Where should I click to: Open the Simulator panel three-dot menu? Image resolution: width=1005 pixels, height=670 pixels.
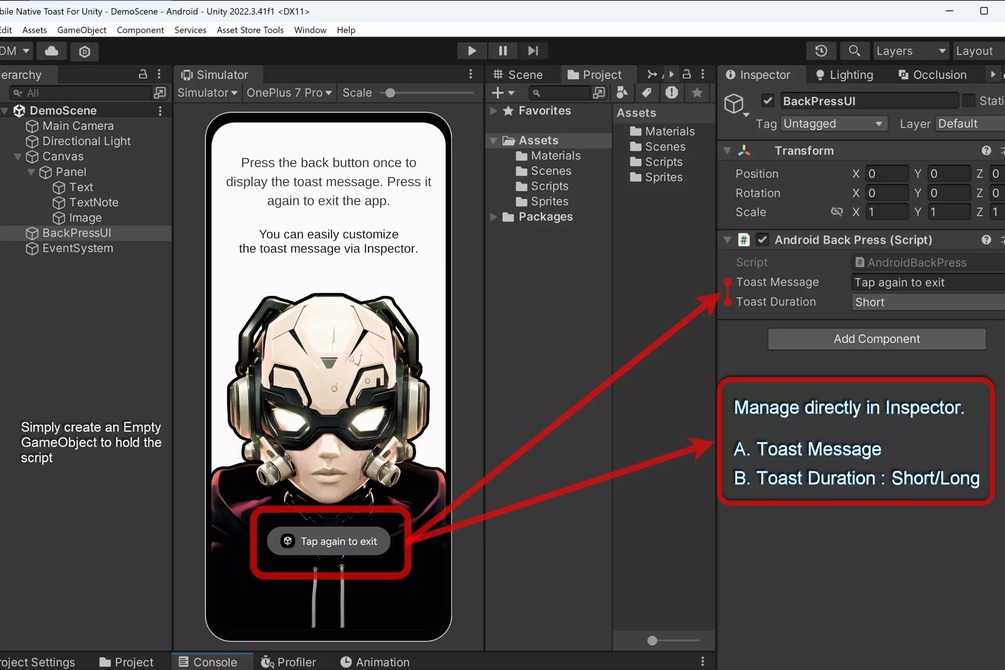coord(470,74)
